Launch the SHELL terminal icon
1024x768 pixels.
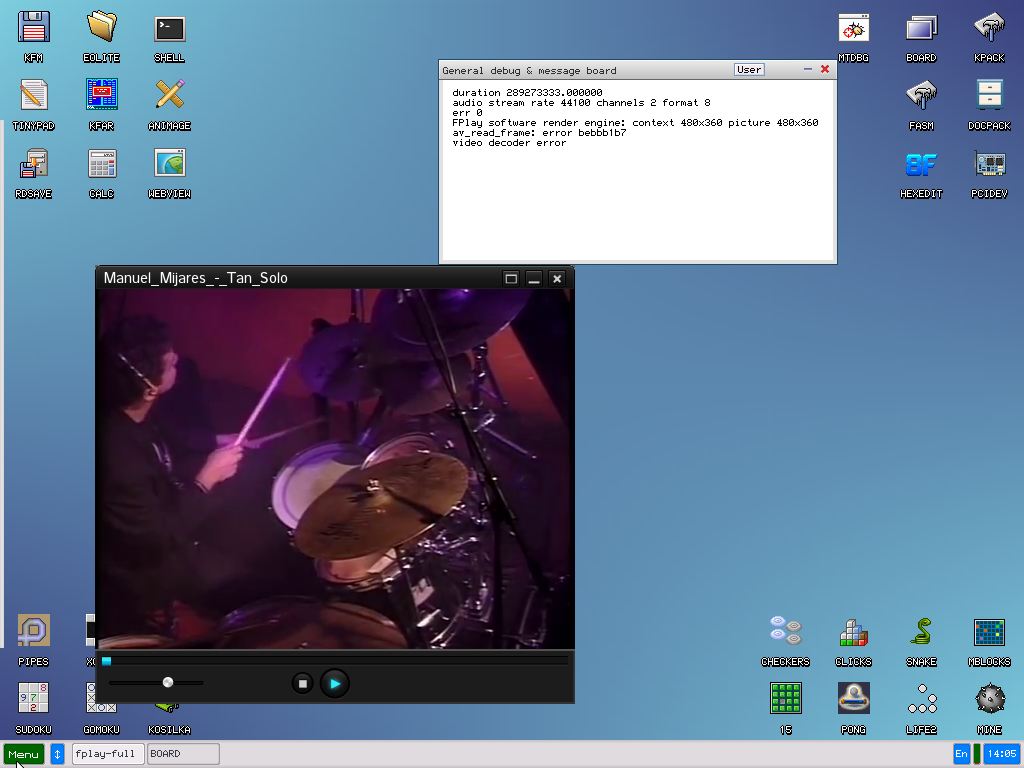click(x=169, y=28)
